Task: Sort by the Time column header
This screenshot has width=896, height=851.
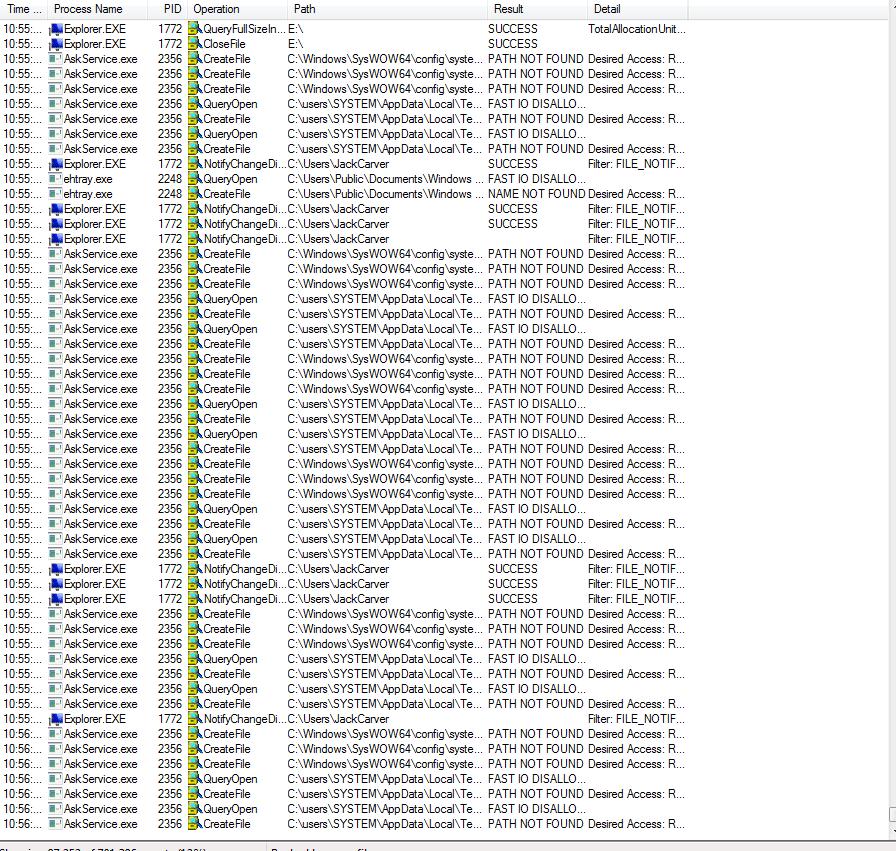Action: click(x=23, y=9)
